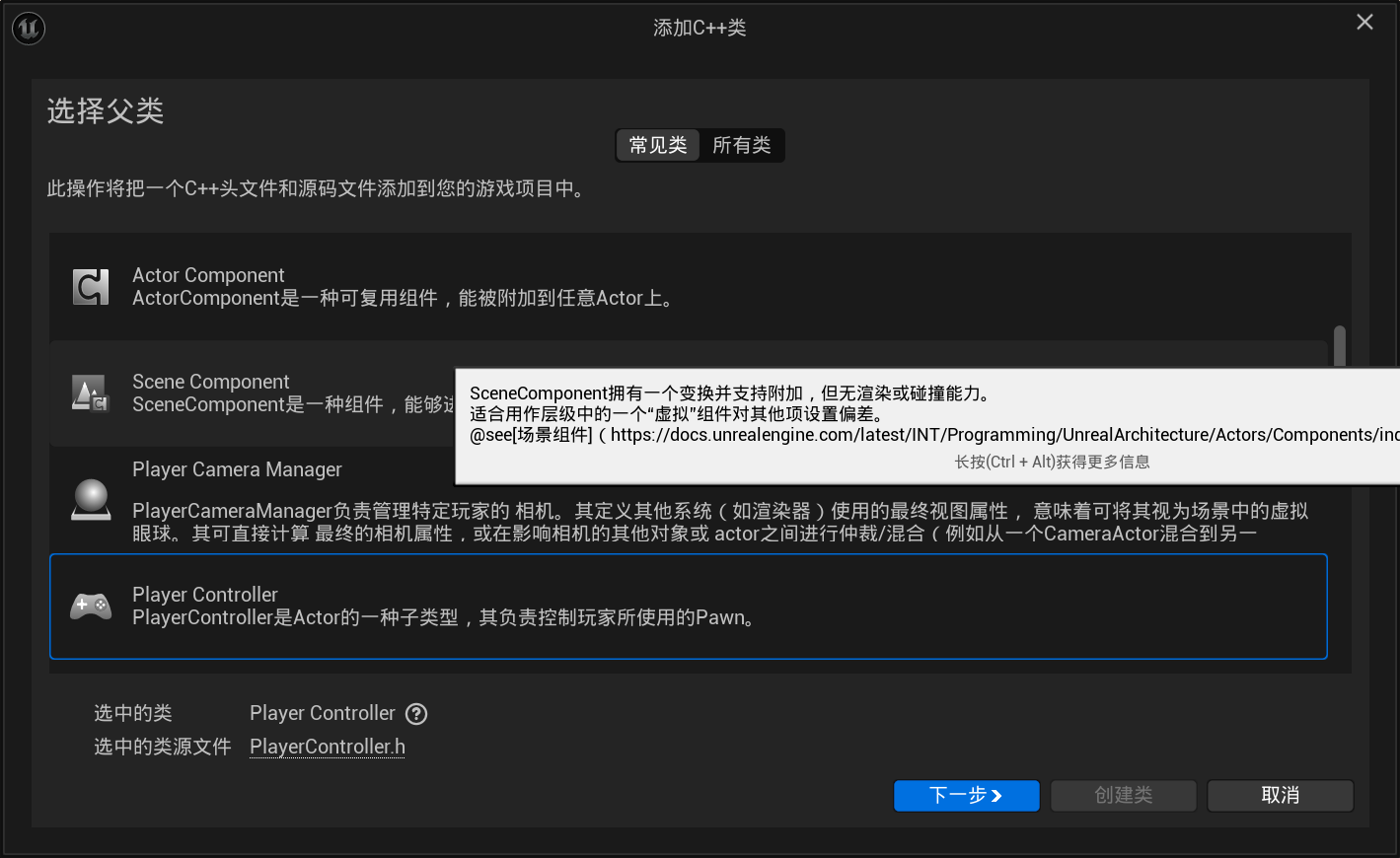Click the help question mark beside Player Controller
Viewport: 1400px width, 858px height.
pos(415,713)
